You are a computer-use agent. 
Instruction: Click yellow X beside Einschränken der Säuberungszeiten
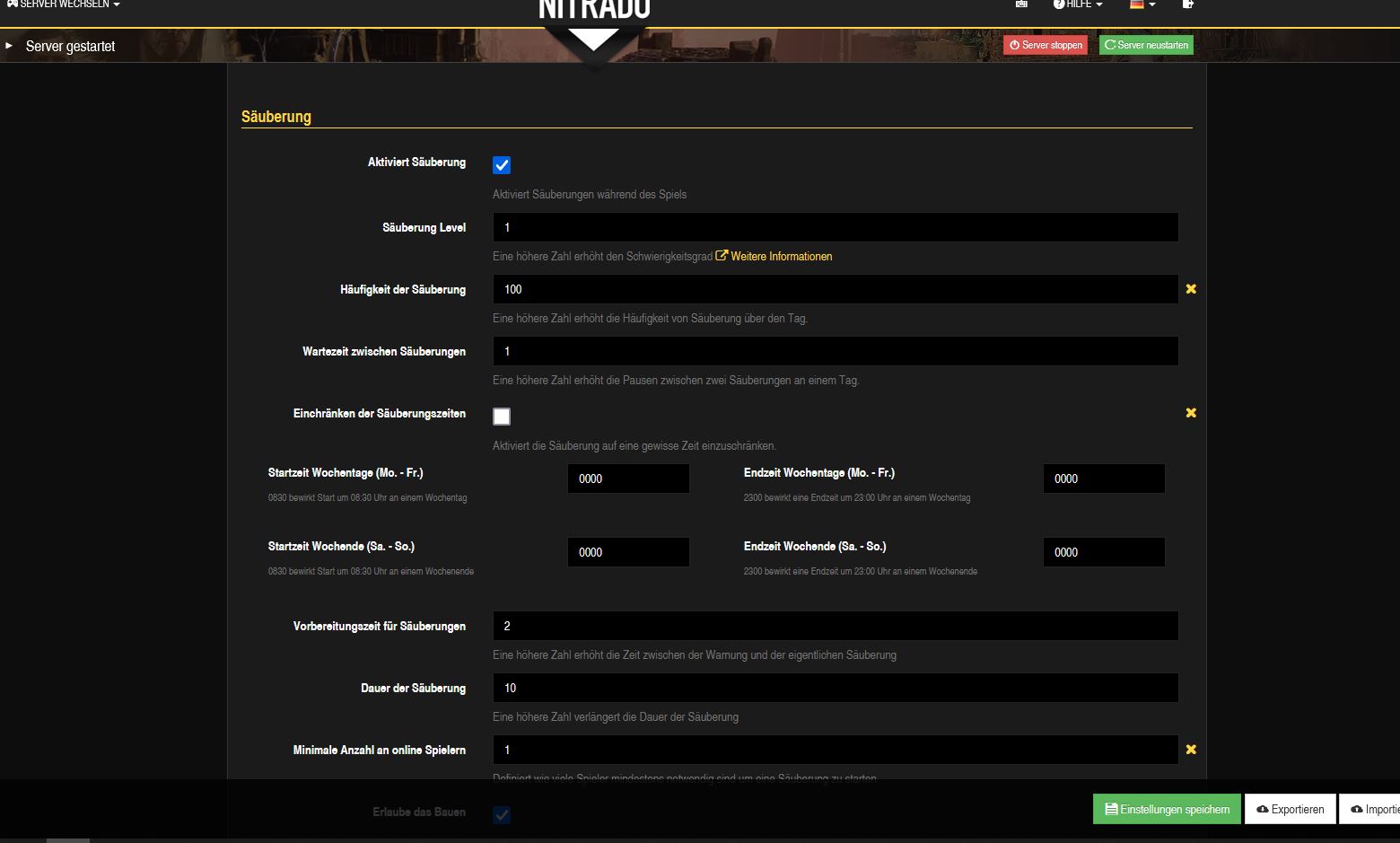(1191, 413)
